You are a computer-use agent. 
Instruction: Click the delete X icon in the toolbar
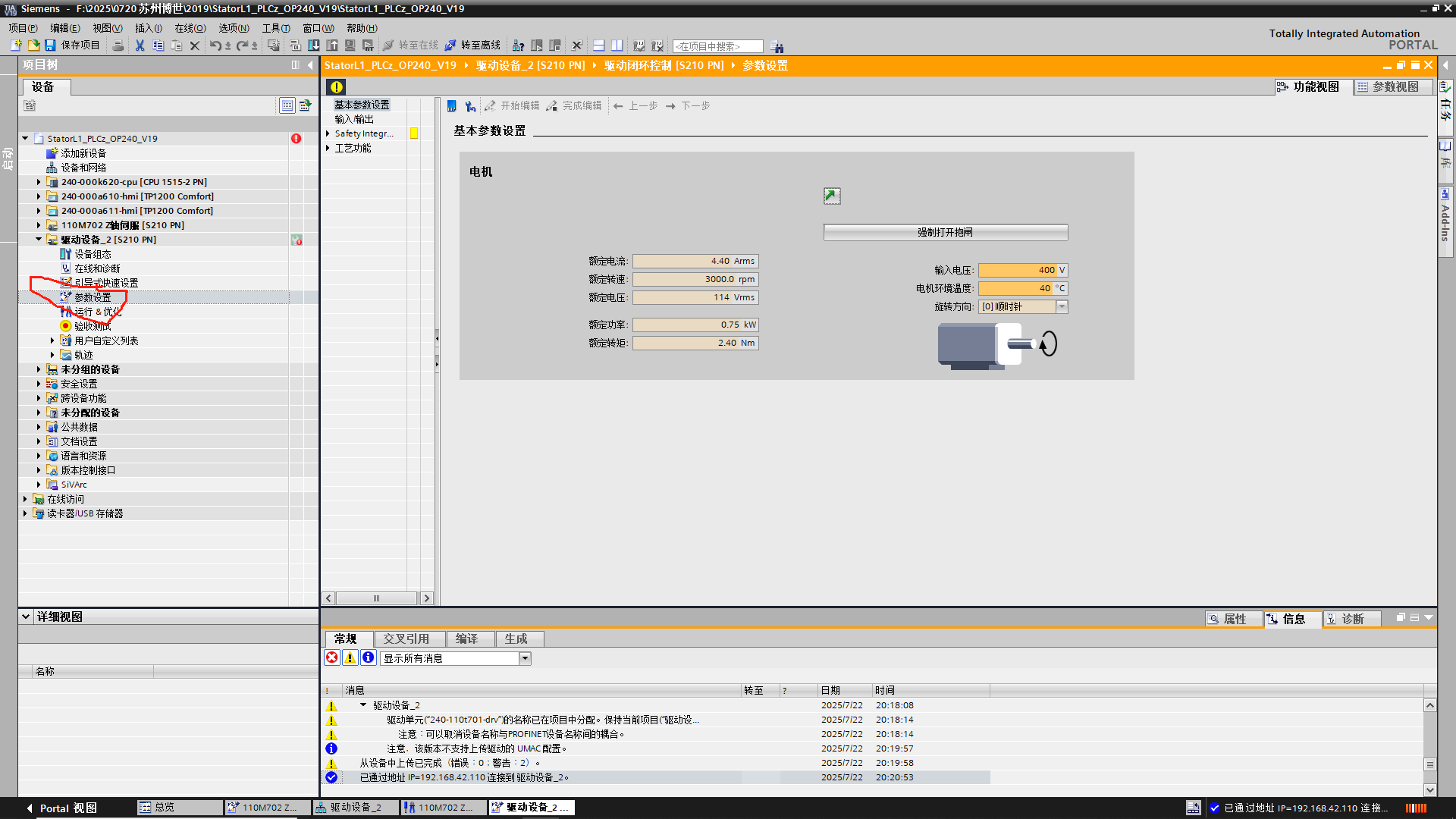point(195,45)
